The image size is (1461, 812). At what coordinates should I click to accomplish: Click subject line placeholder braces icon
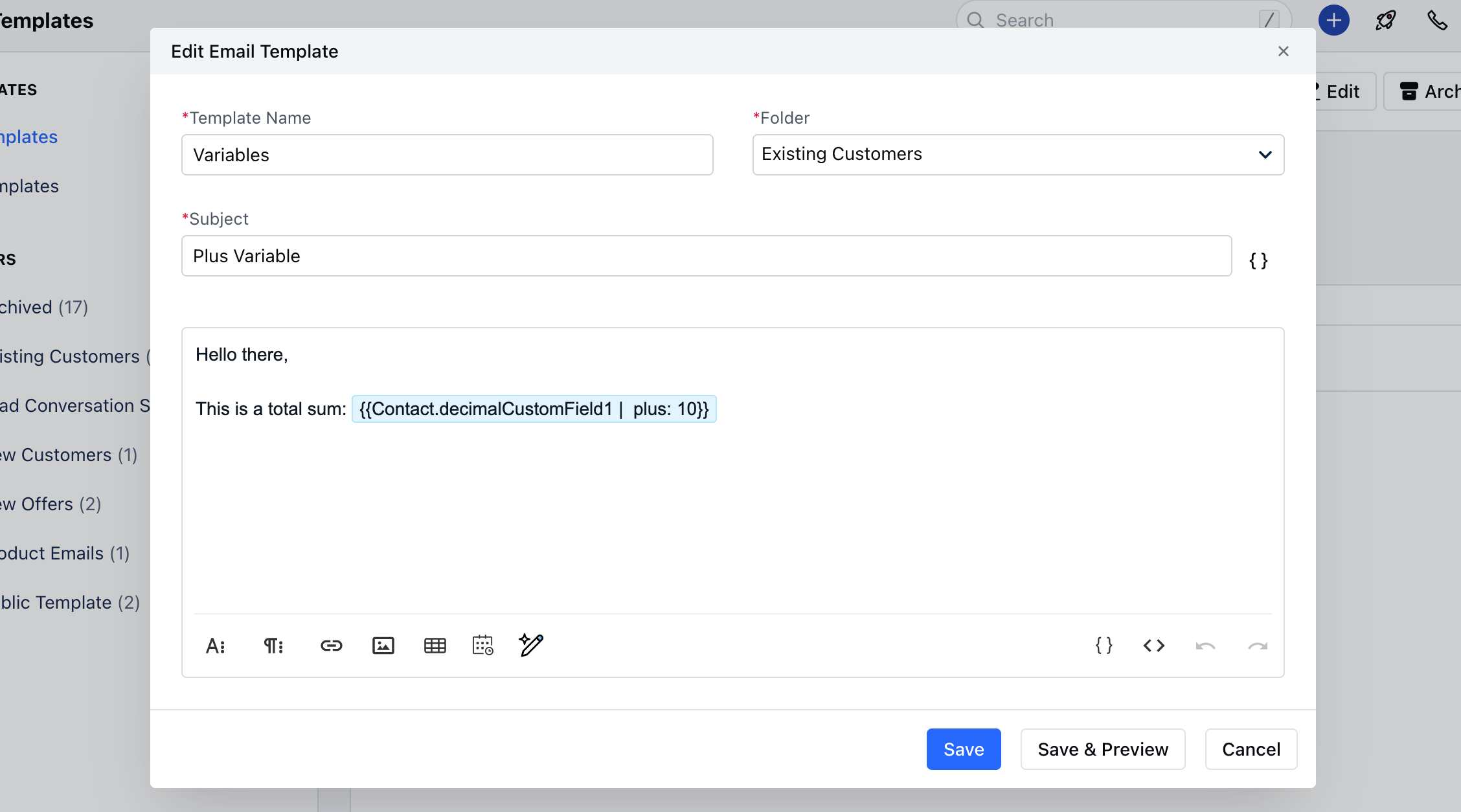click(1258, 260)
